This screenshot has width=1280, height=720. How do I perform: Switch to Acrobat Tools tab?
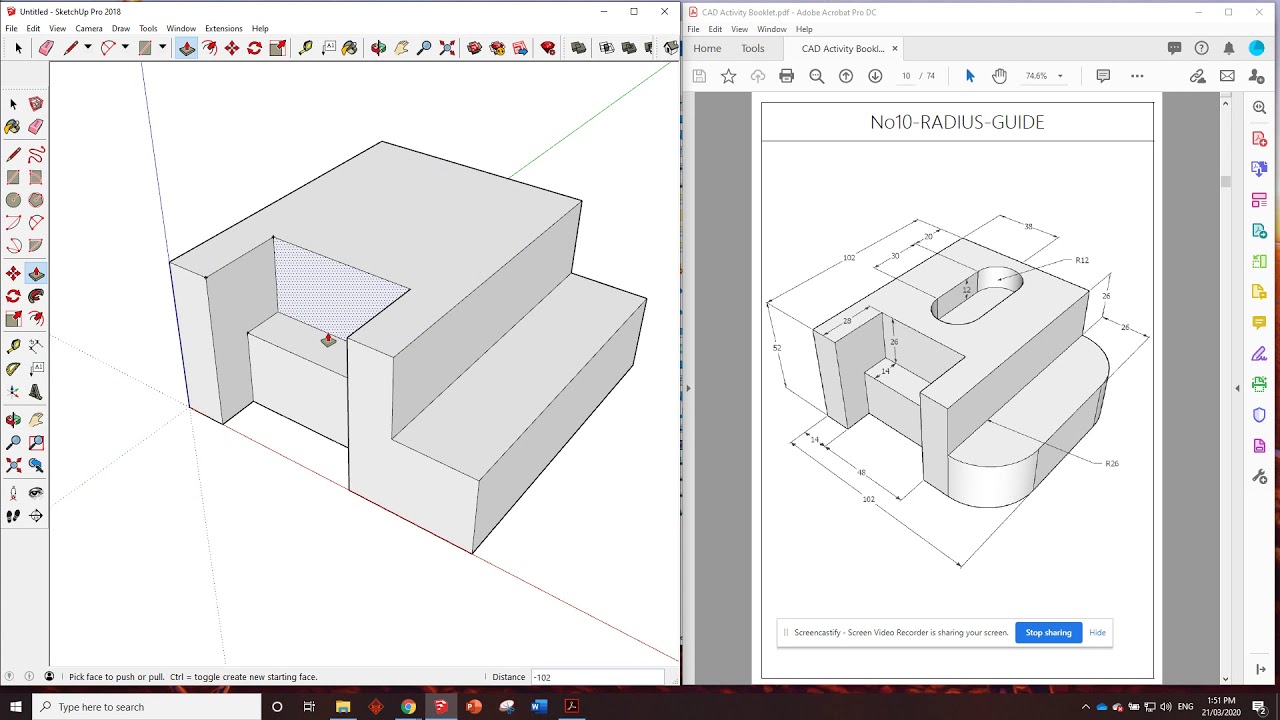pos(753,48)
